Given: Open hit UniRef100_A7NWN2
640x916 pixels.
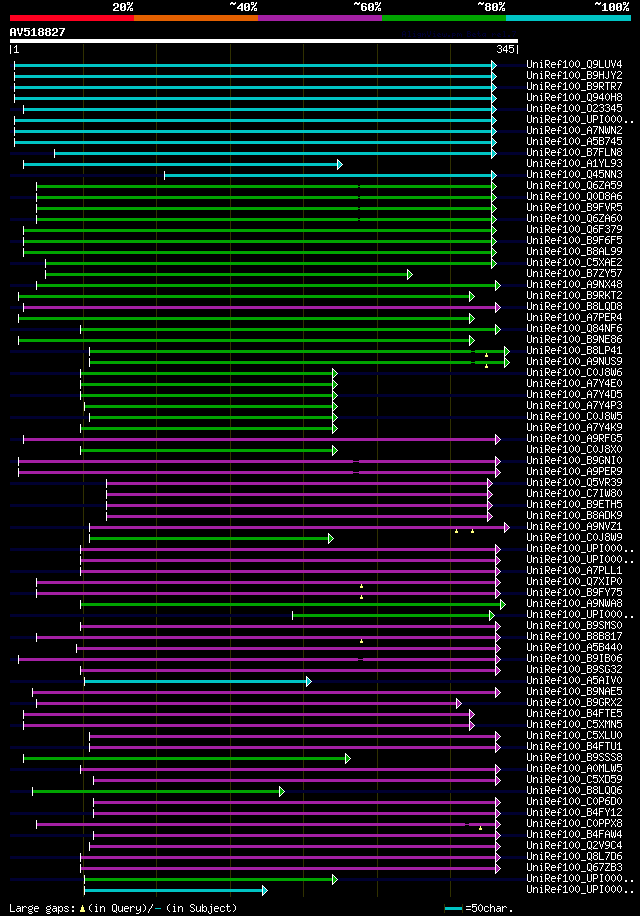Looking at the screenshot, I should [x=574, y=130].
